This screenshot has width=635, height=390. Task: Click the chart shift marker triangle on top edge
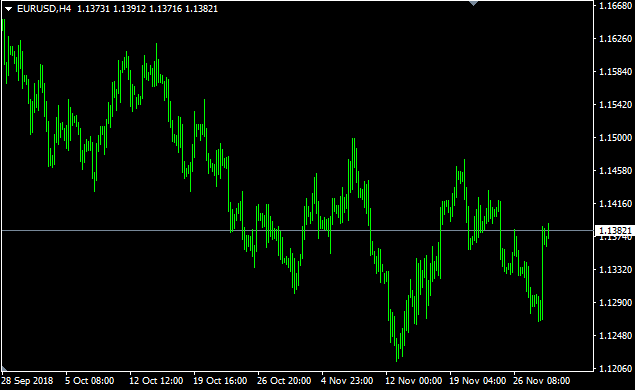473,3
